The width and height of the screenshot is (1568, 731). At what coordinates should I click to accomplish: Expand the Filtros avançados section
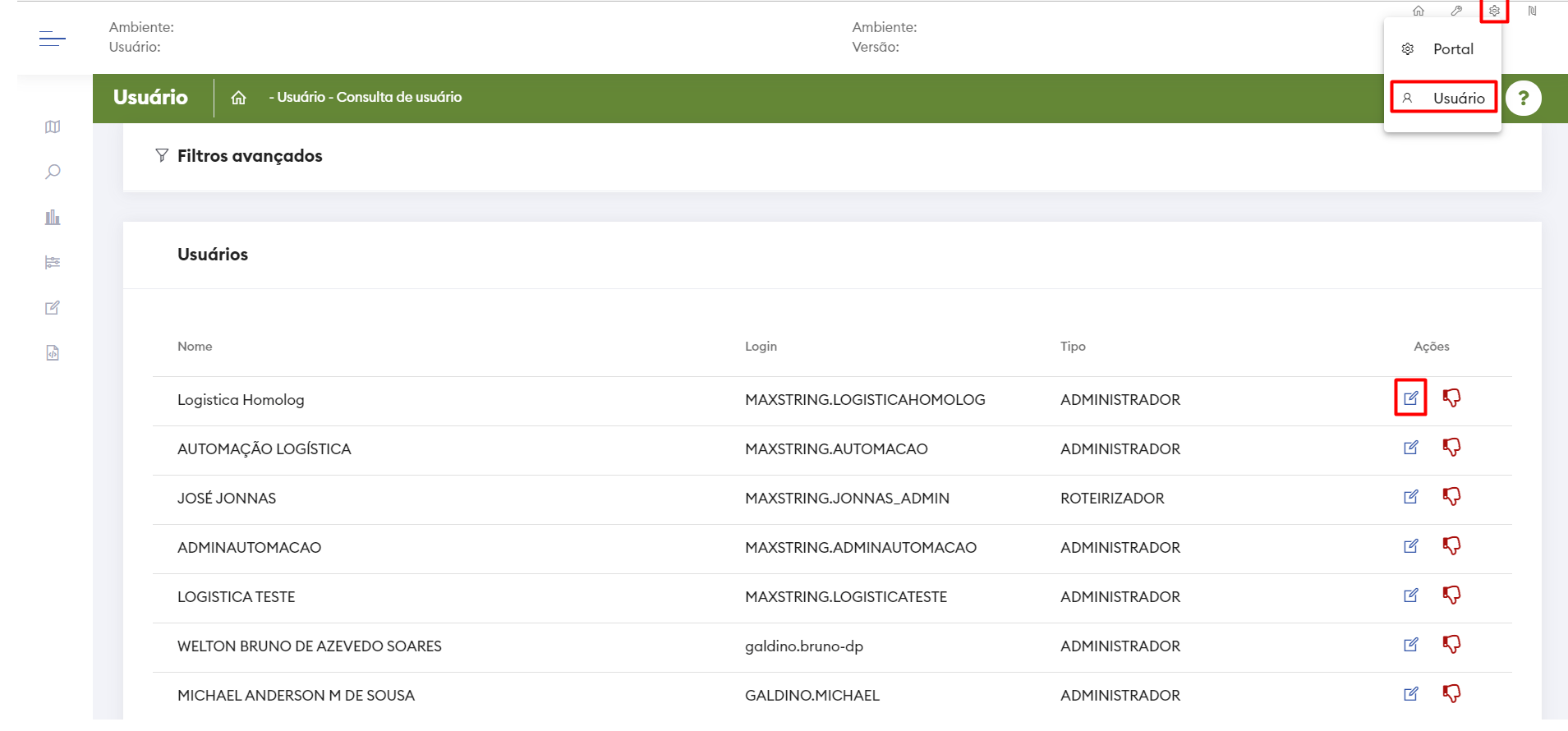pos(249,156)
